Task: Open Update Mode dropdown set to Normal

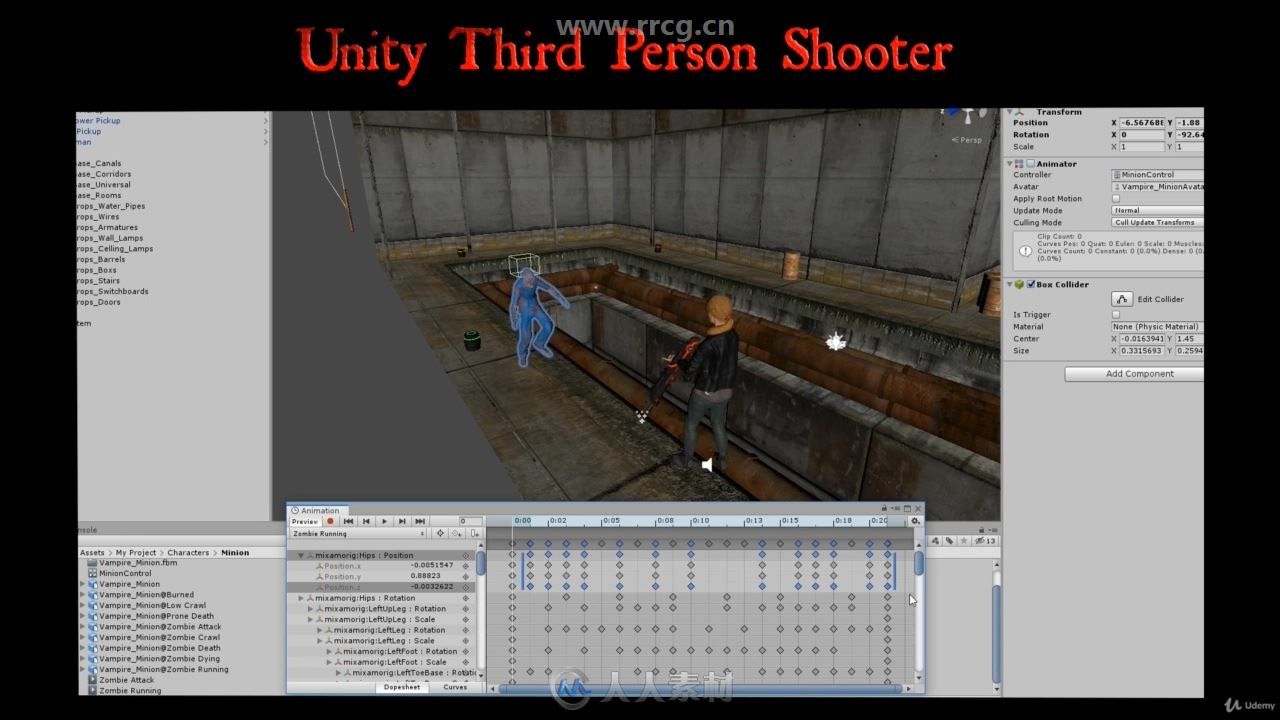Action: point(1157,210)
